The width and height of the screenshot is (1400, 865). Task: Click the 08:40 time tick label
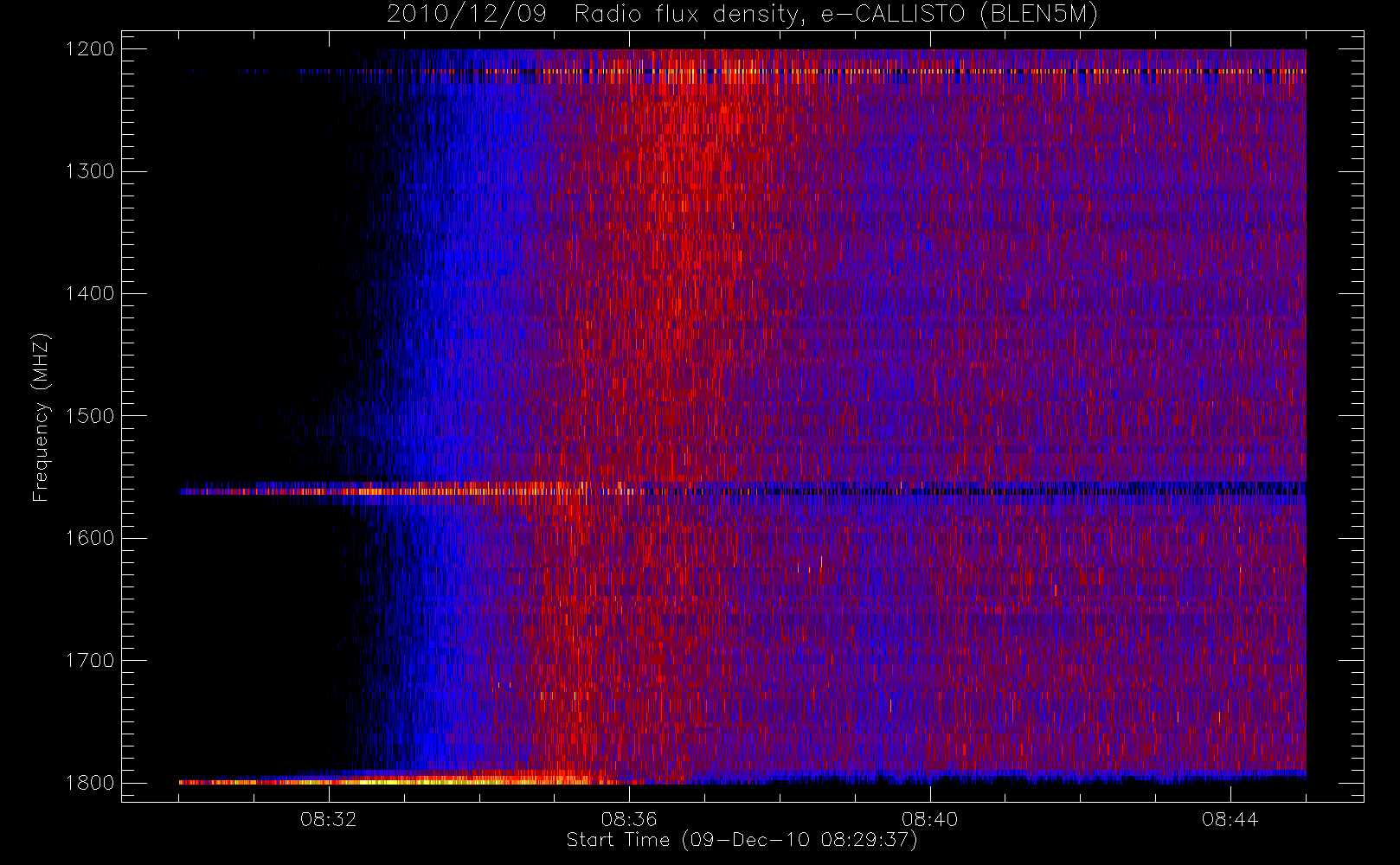[930, 819]
